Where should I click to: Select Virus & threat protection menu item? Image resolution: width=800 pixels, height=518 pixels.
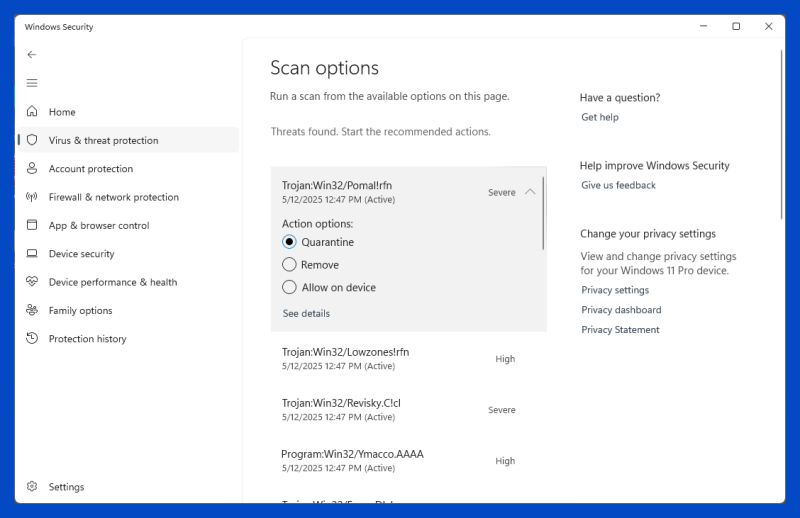(x=128, y=140)
